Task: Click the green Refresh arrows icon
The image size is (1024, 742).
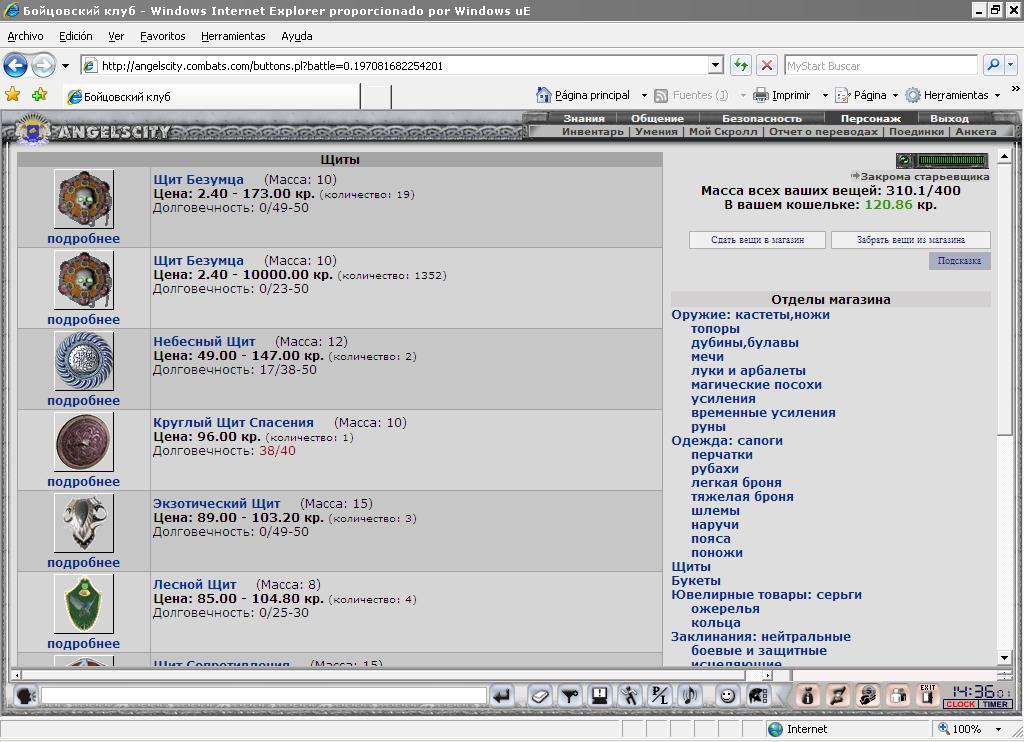Action: tap(741, 65)
